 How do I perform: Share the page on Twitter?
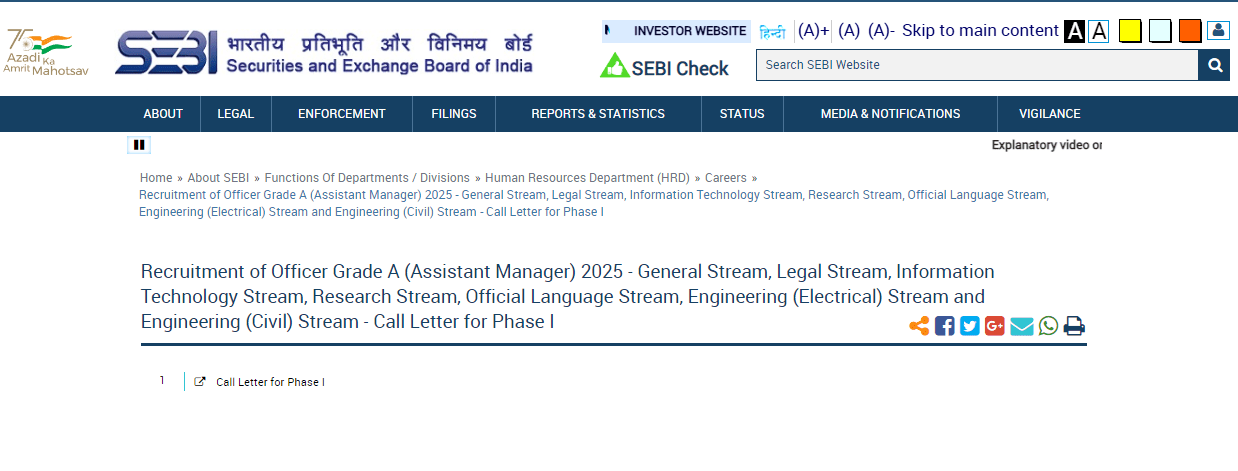969,326
